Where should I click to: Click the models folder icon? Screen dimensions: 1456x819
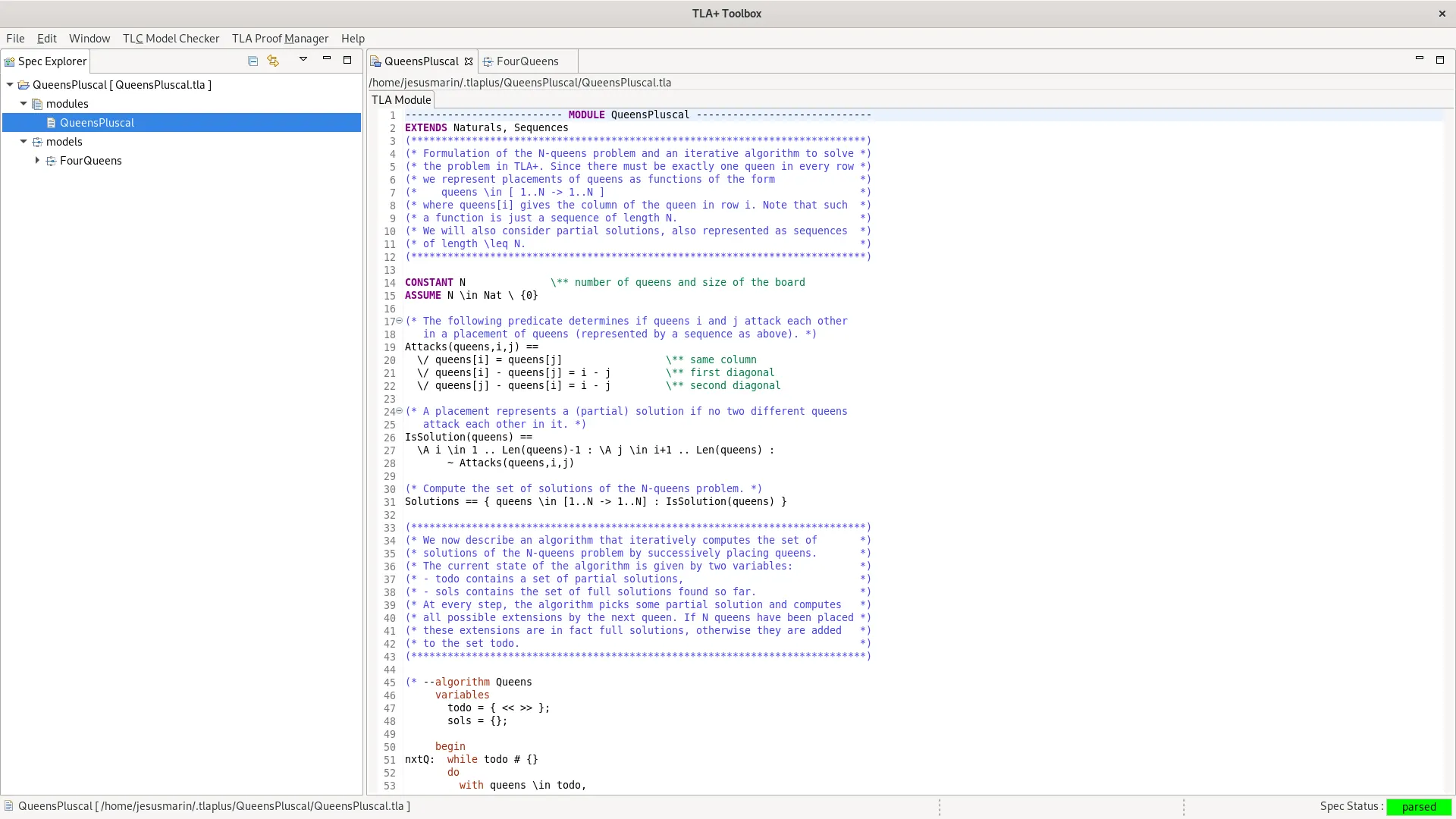(x=37, y=142)
